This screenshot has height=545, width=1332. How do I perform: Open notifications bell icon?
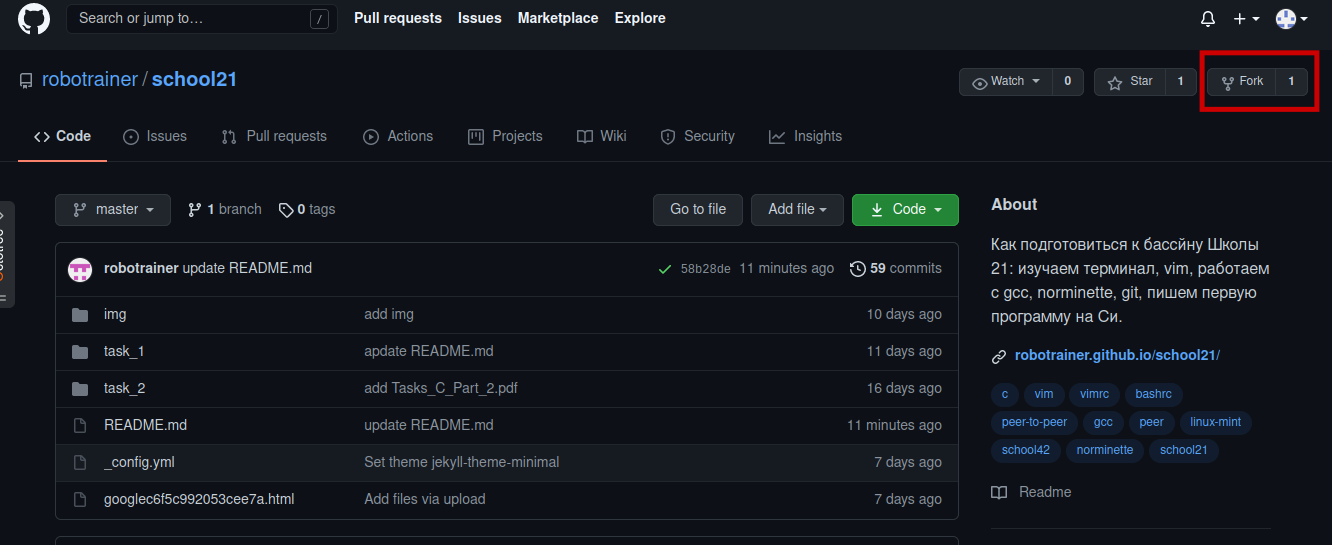1208,19
